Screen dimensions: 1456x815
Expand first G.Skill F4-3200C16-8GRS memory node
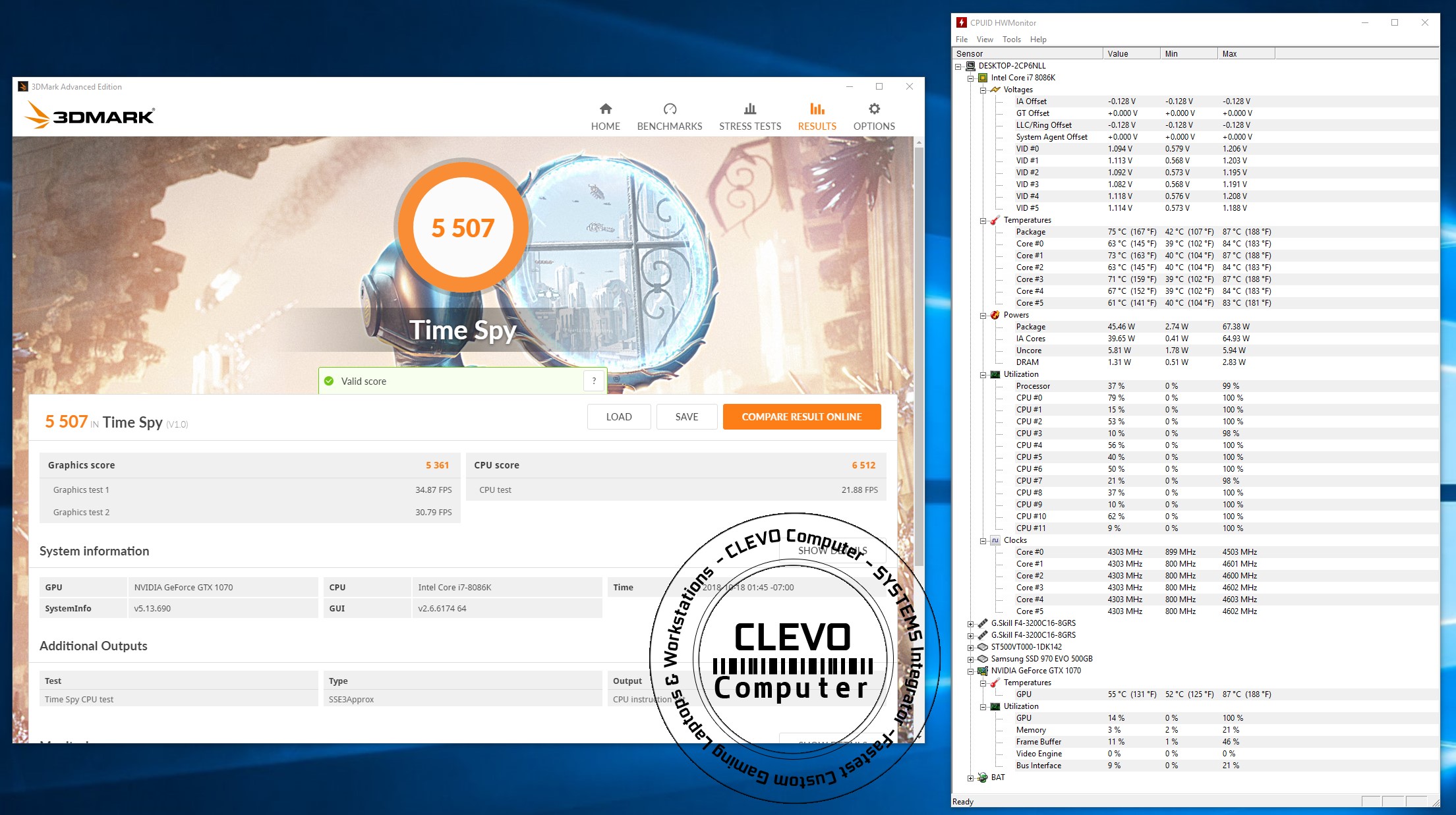[970, 623]
